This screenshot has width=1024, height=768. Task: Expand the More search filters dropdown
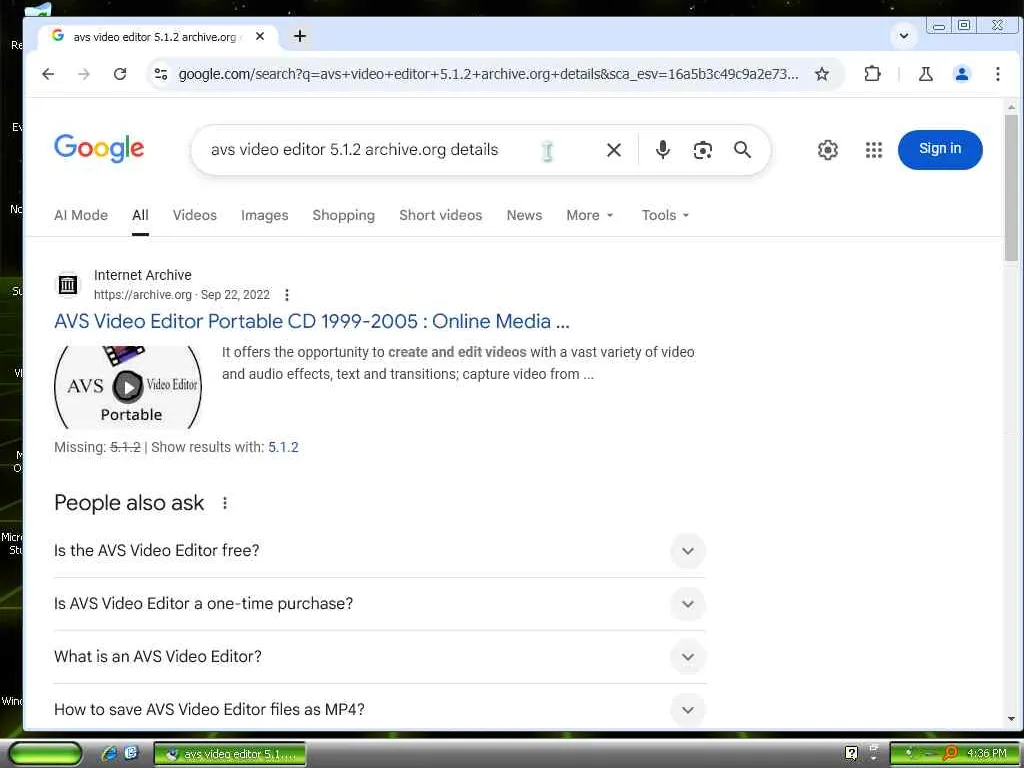590,216
